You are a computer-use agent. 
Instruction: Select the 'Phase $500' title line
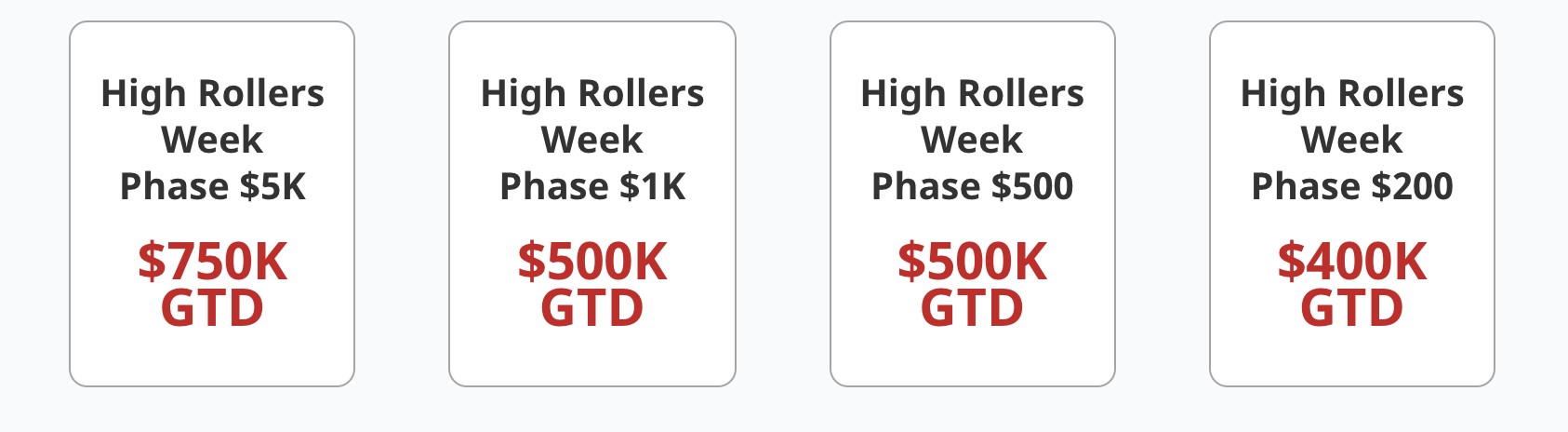pos(972,187)
